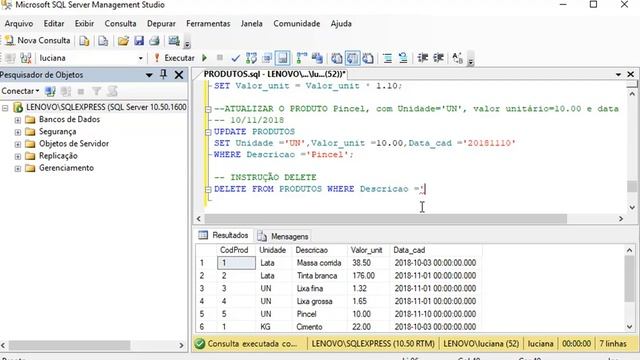Image resolution: width=640 pixels, height=360 pixels.
Task: Toggle Include Client Statistics icon
Action: coord(317,58)
